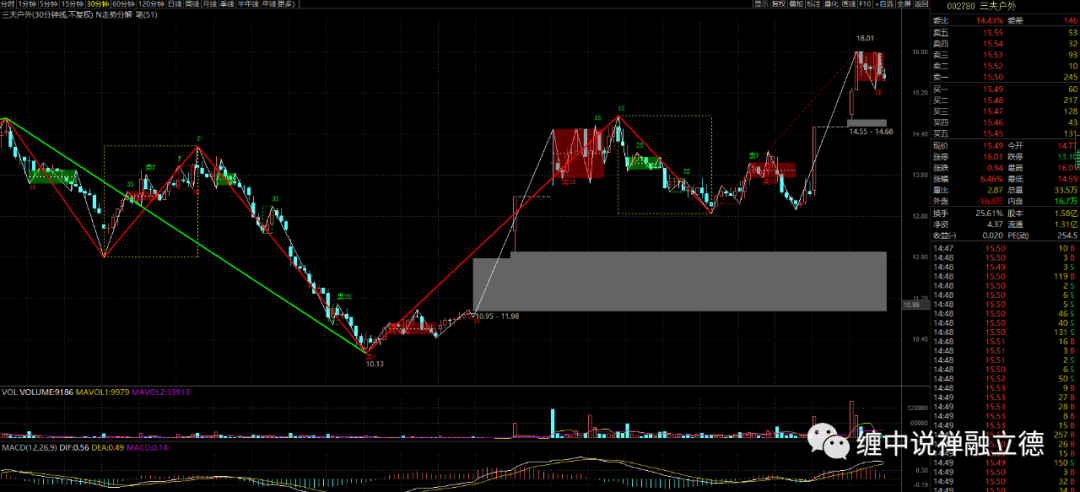Click the 涨幅 value 6.46%
The height and width of the screenshot is (492, 1080).
point(990,178)
